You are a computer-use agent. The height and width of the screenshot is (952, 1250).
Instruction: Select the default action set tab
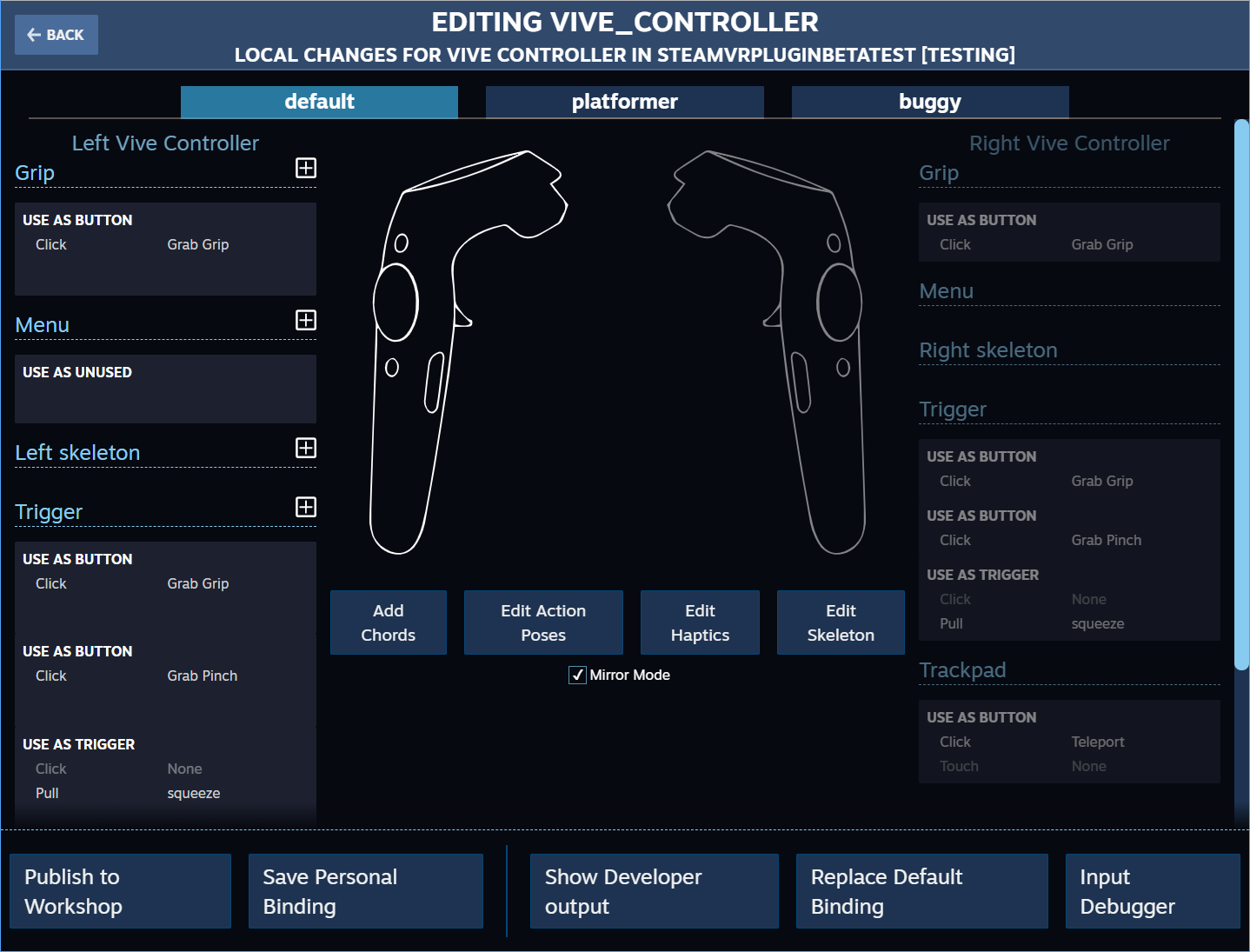pos(319,102)
